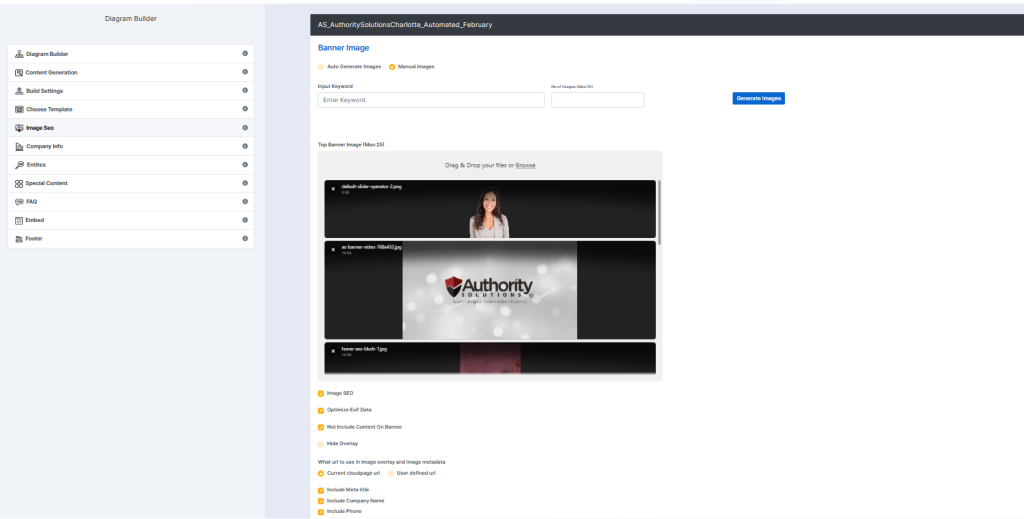1024x519 pixels.
Task: Choose User defined url radio button
Action: click(391, 473)
